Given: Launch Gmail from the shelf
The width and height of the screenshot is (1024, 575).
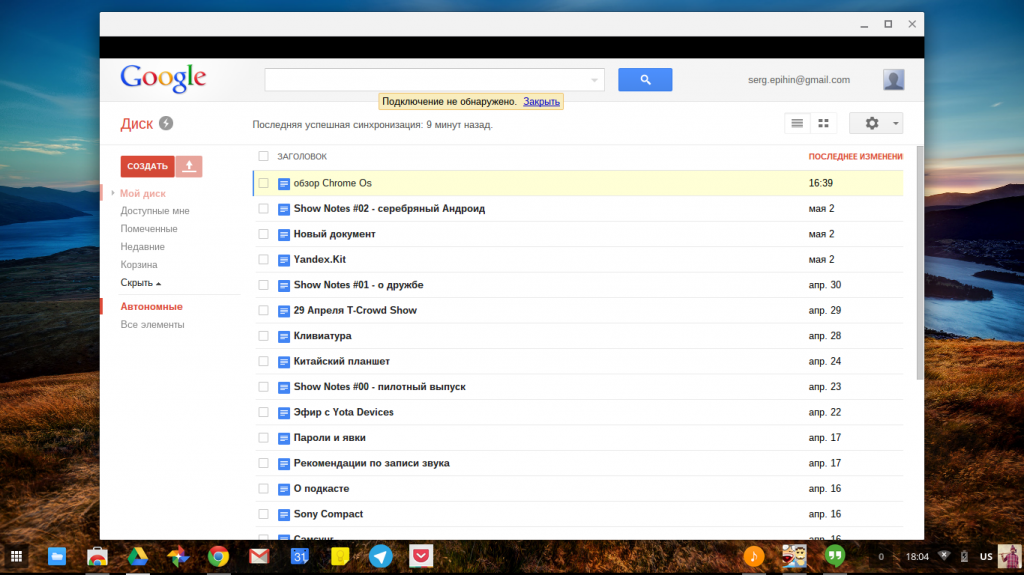Looking at the screenshot, I should (259, 557).
